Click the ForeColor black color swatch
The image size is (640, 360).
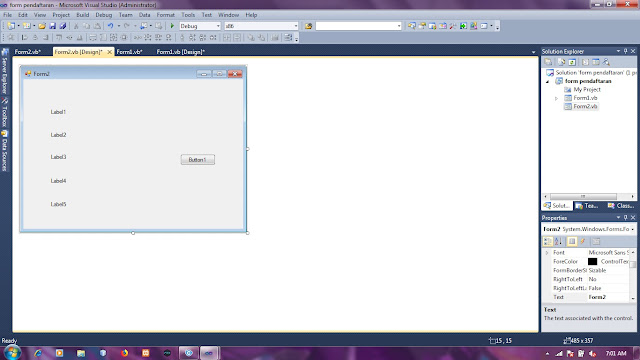coord(592,262)
